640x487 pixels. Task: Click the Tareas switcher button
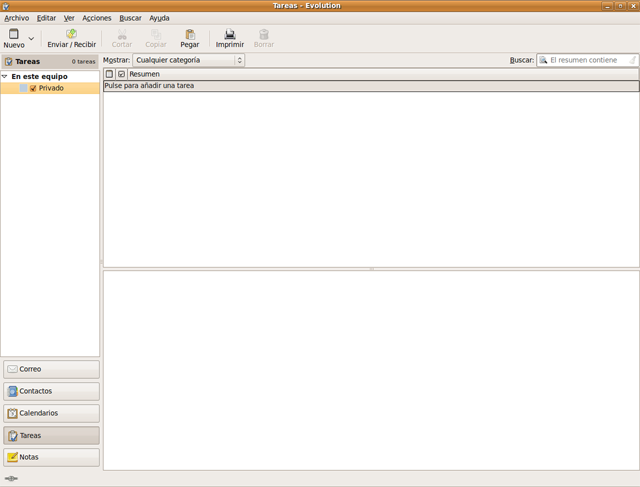[51, 435]
